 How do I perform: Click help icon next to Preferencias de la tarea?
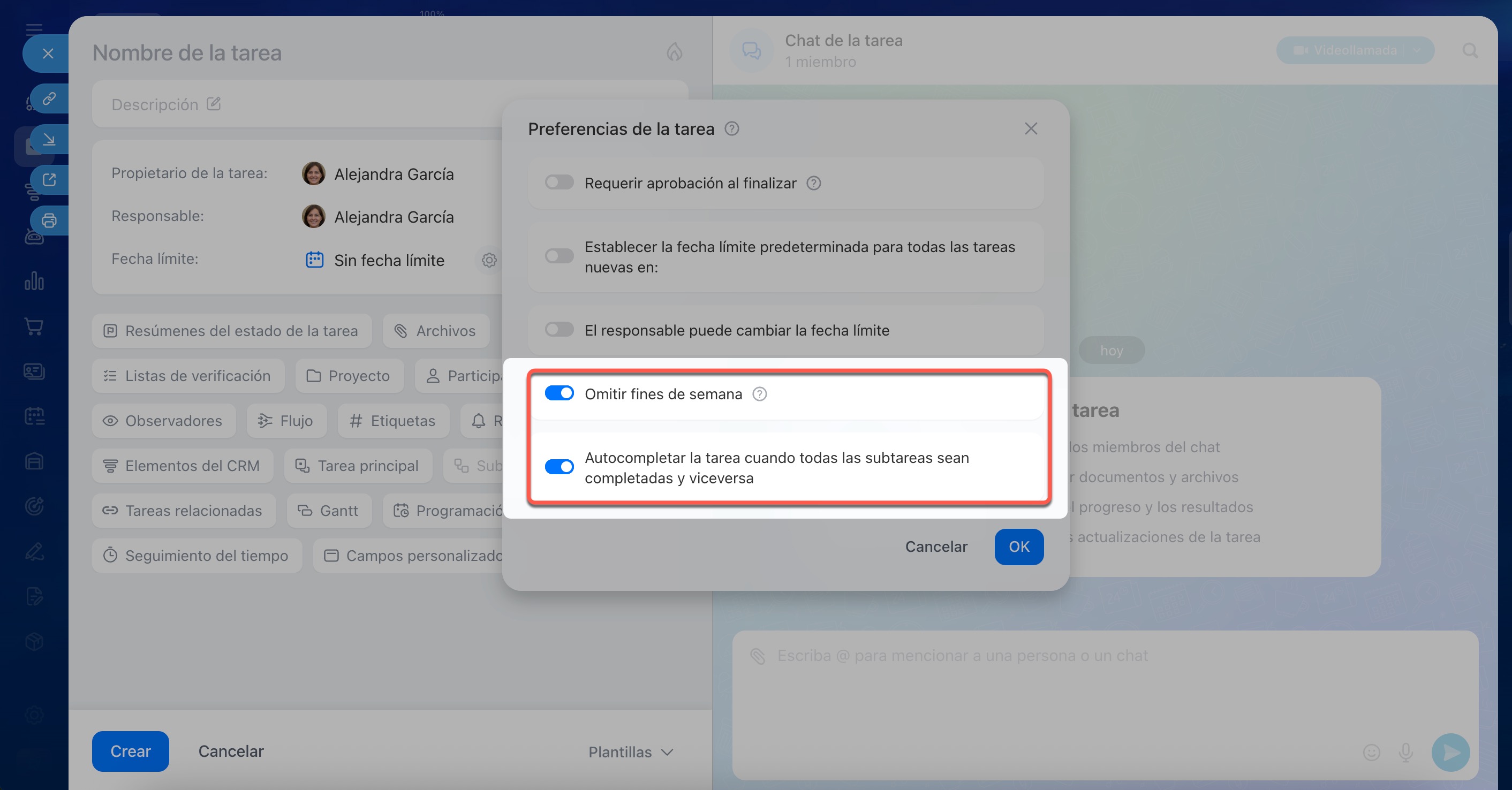tap(731, 128)
